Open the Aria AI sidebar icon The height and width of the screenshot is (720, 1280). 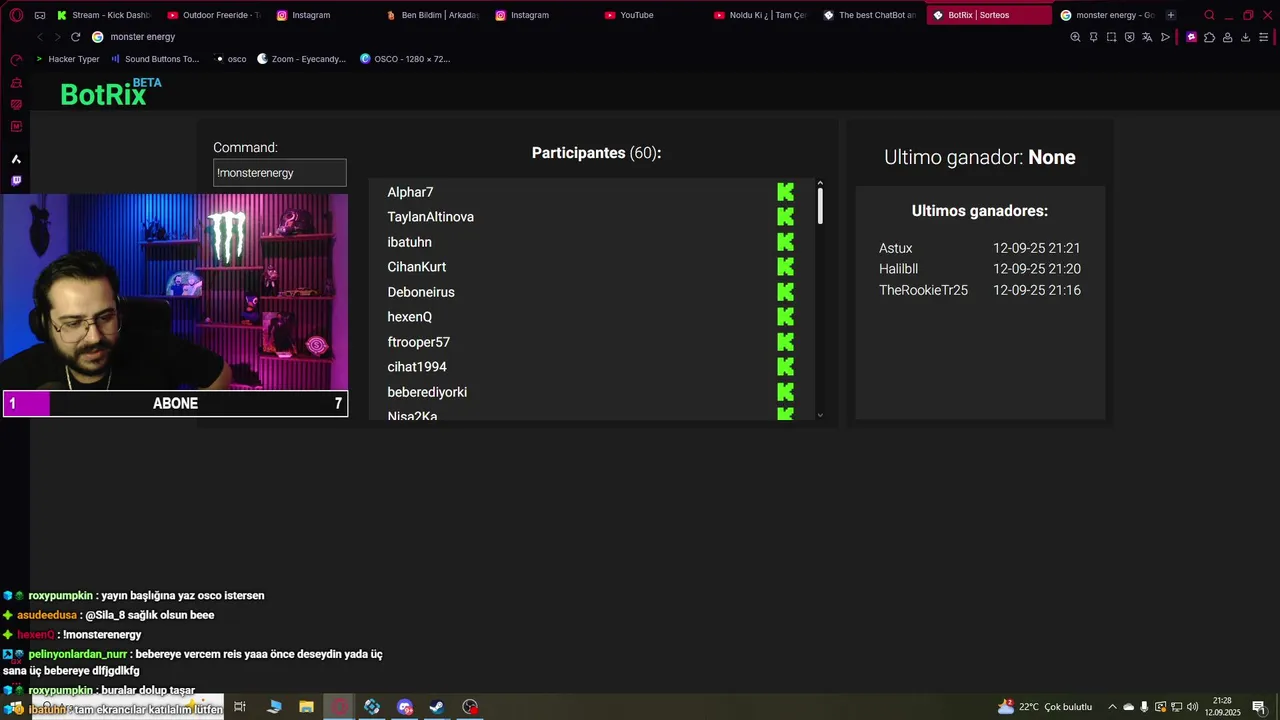coord(16,159)
